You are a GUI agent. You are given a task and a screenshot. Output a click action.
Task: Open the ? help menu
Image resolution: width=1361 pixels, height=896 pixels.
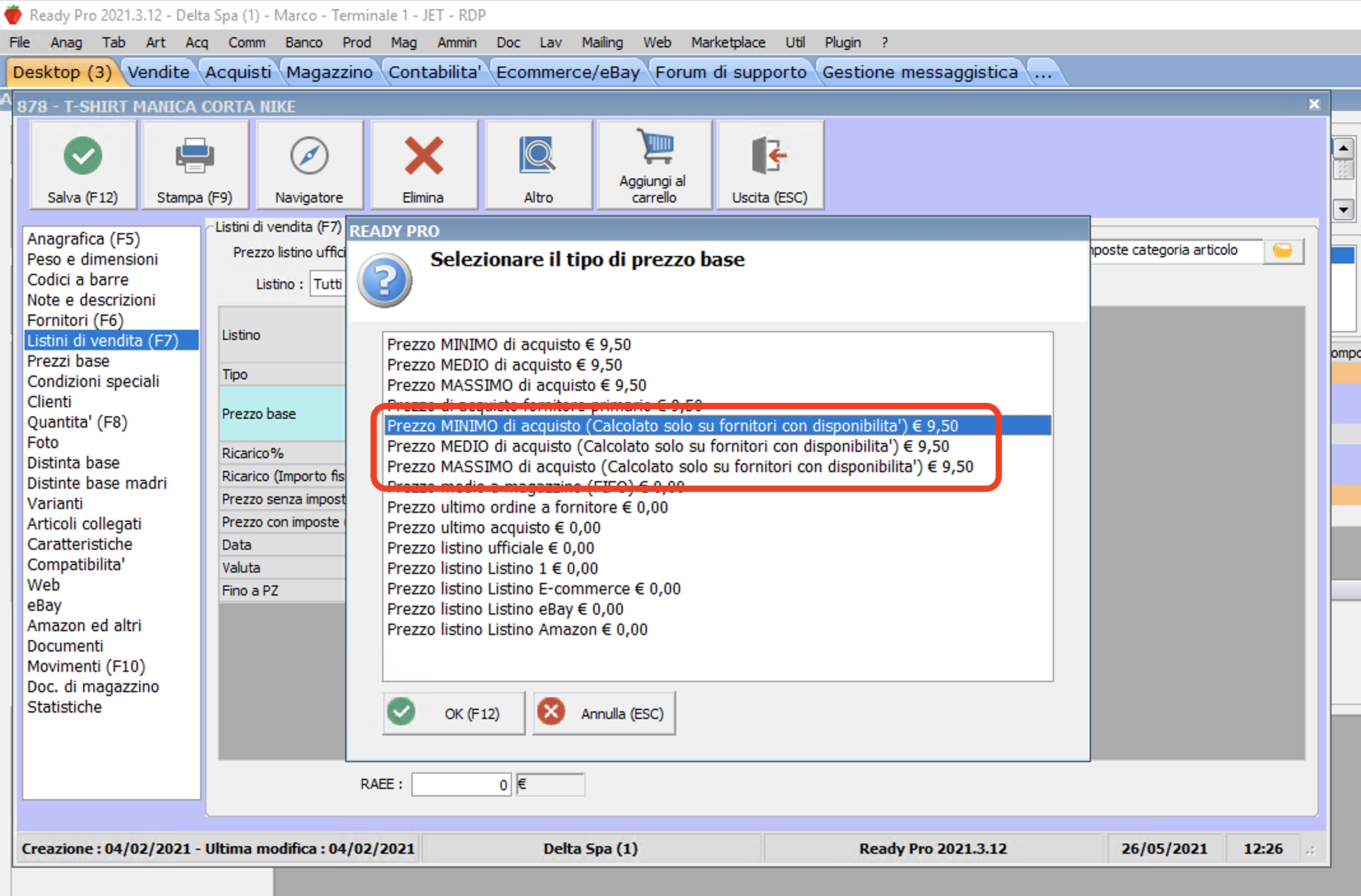pos(884,43)
